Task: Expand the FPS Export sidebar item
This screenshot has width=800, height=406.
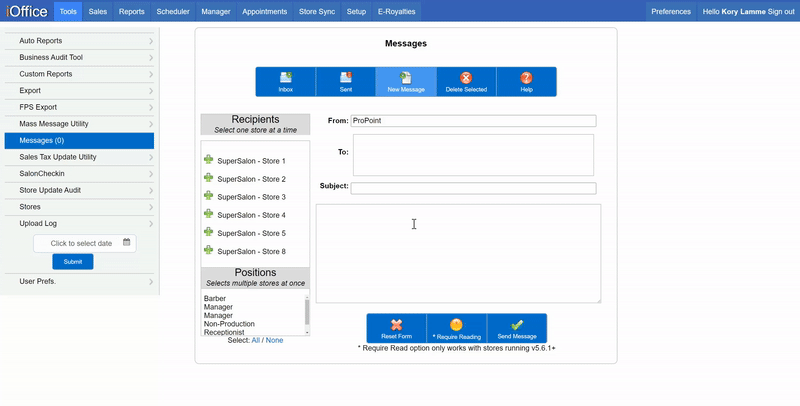Action: coord(79,107)
